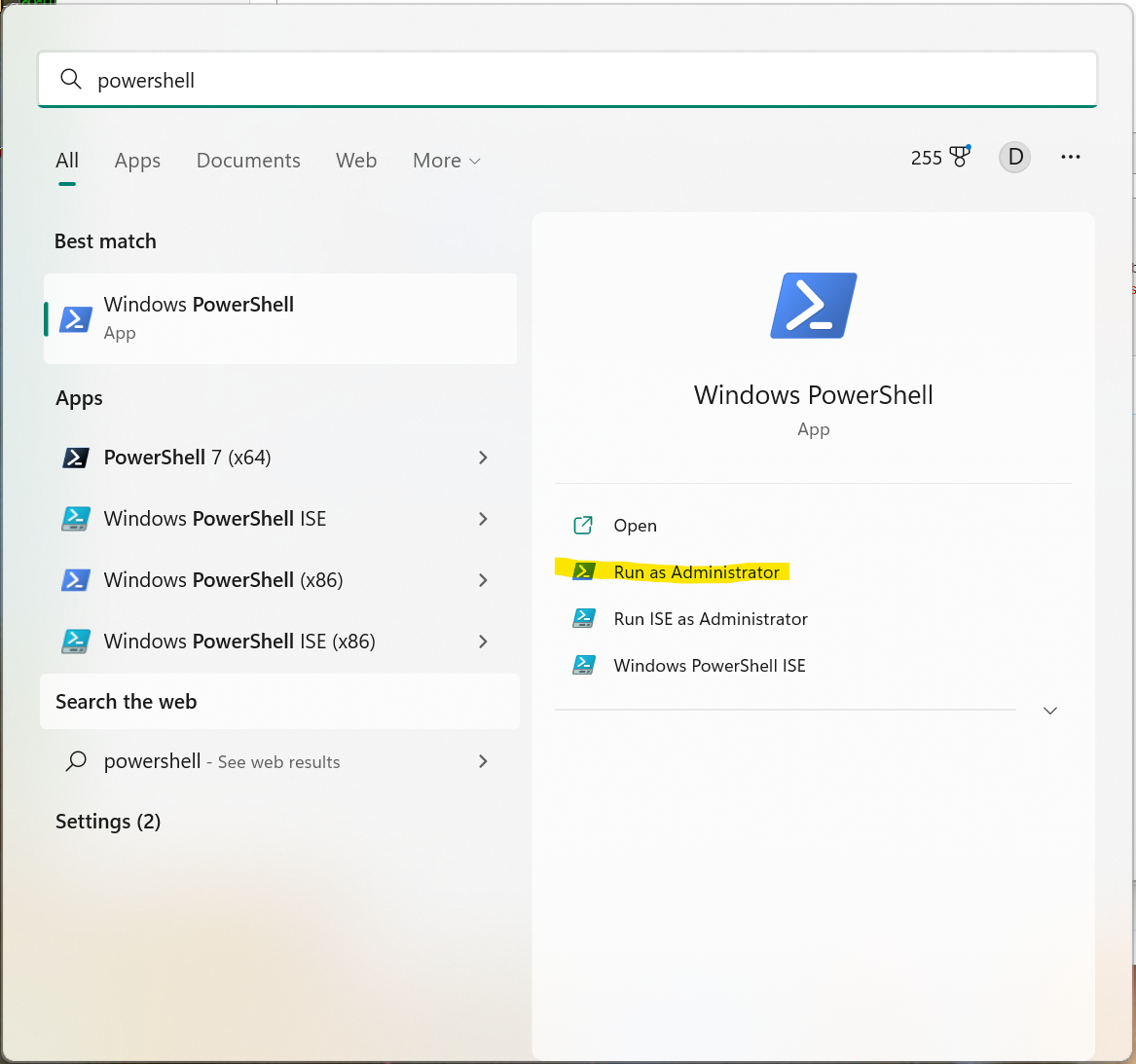
Task: Click the large PowerShell logo in details pane
Action: click(813, 306)
